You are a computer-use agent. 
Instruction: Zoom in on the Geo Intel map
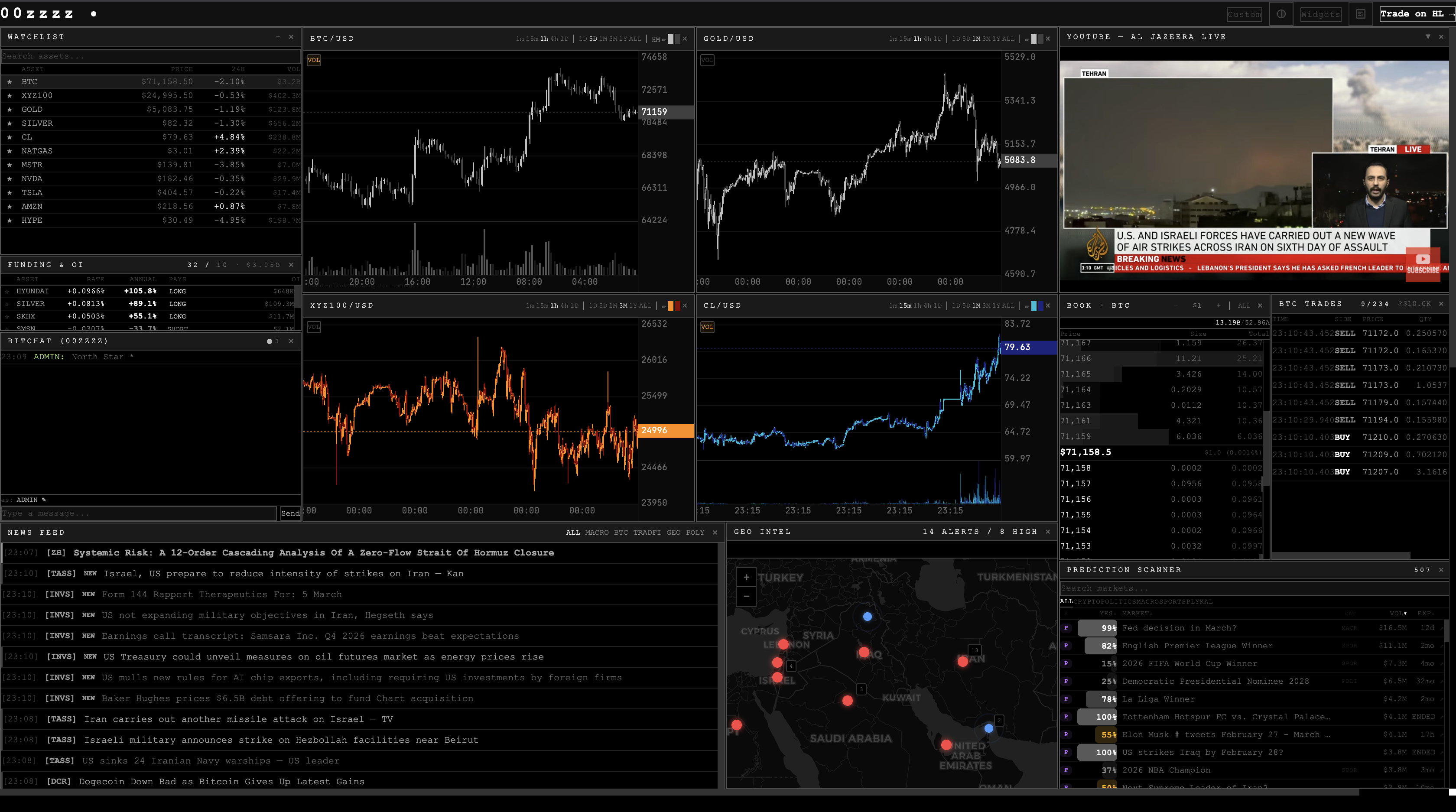746,578
